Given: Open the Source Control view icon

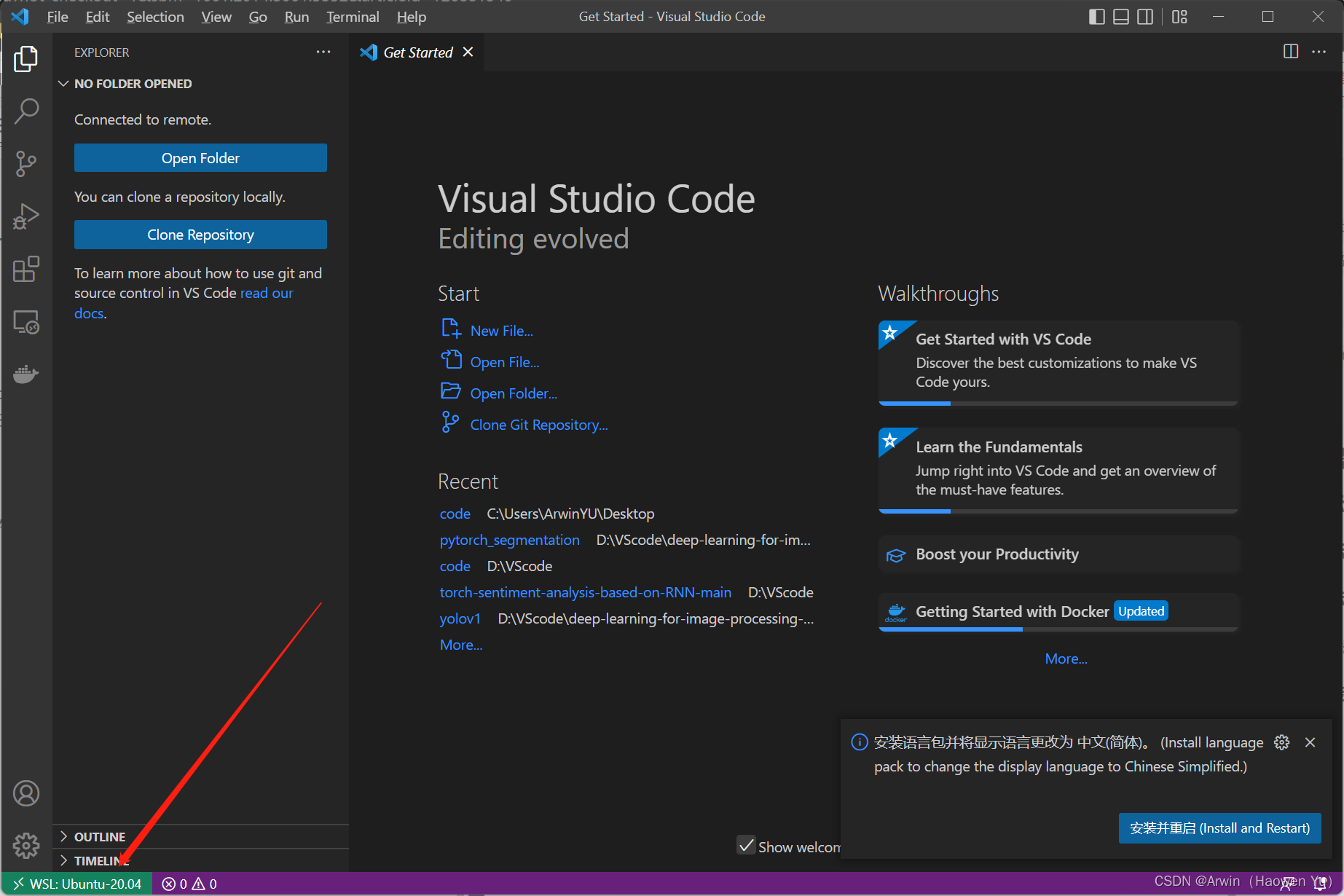Looking at the screenshot, I should tap(26, 164).
